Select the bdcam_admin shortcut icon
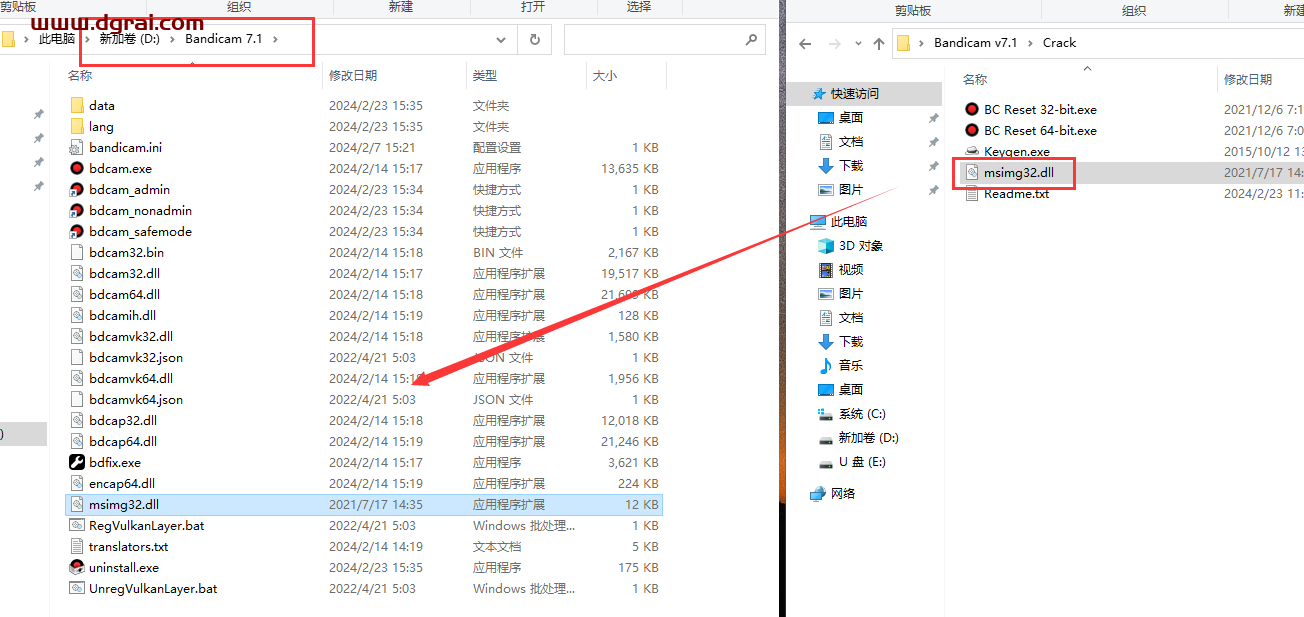The image size is (1304, 617). 77,189
